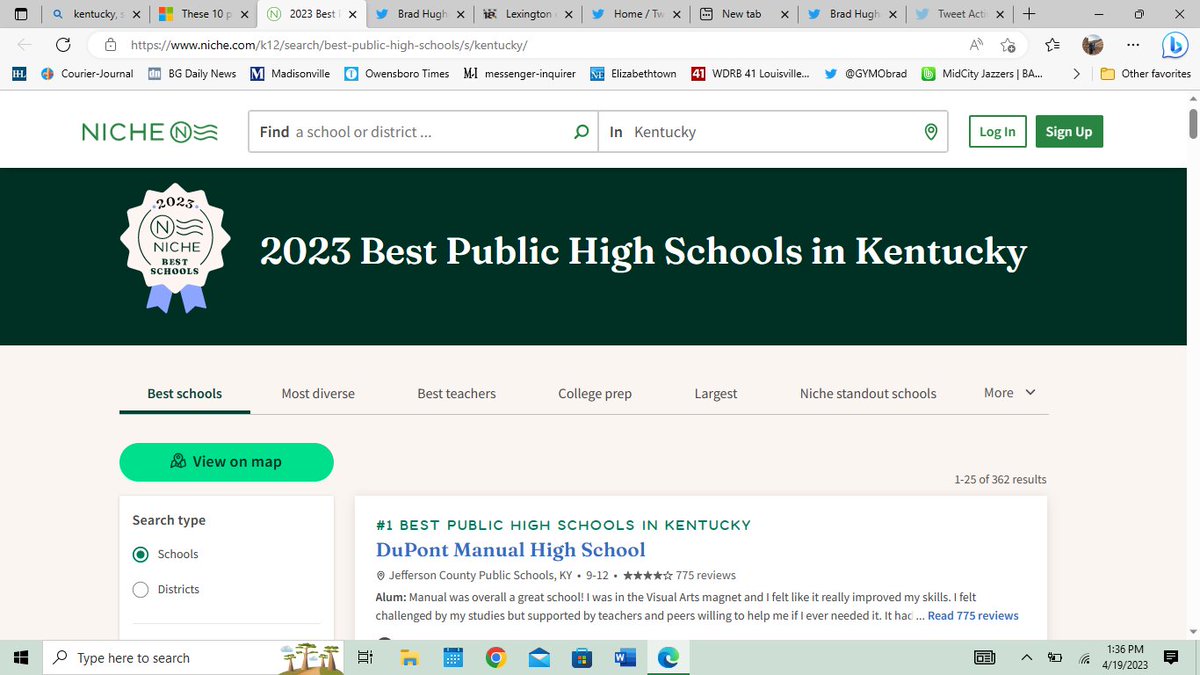
Task: Expand the More ranking tabs dropdown
Action: [x=1010, y=393]
